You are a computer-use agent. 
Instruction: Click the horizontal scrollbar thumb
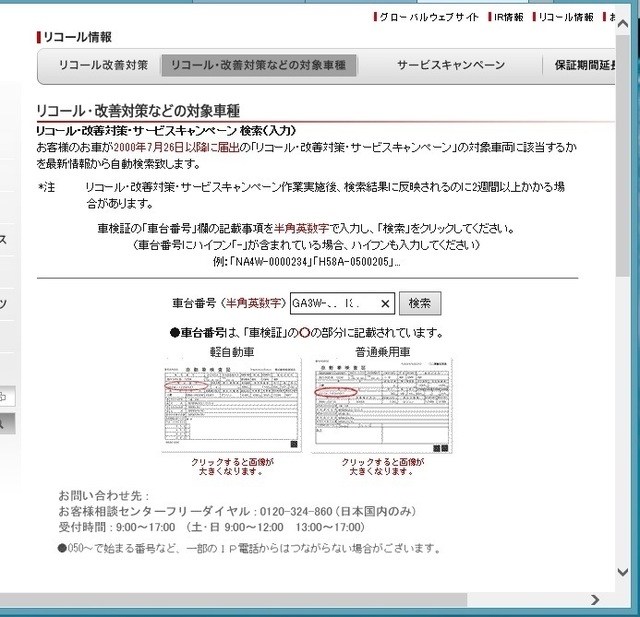(x=233, y=599)
